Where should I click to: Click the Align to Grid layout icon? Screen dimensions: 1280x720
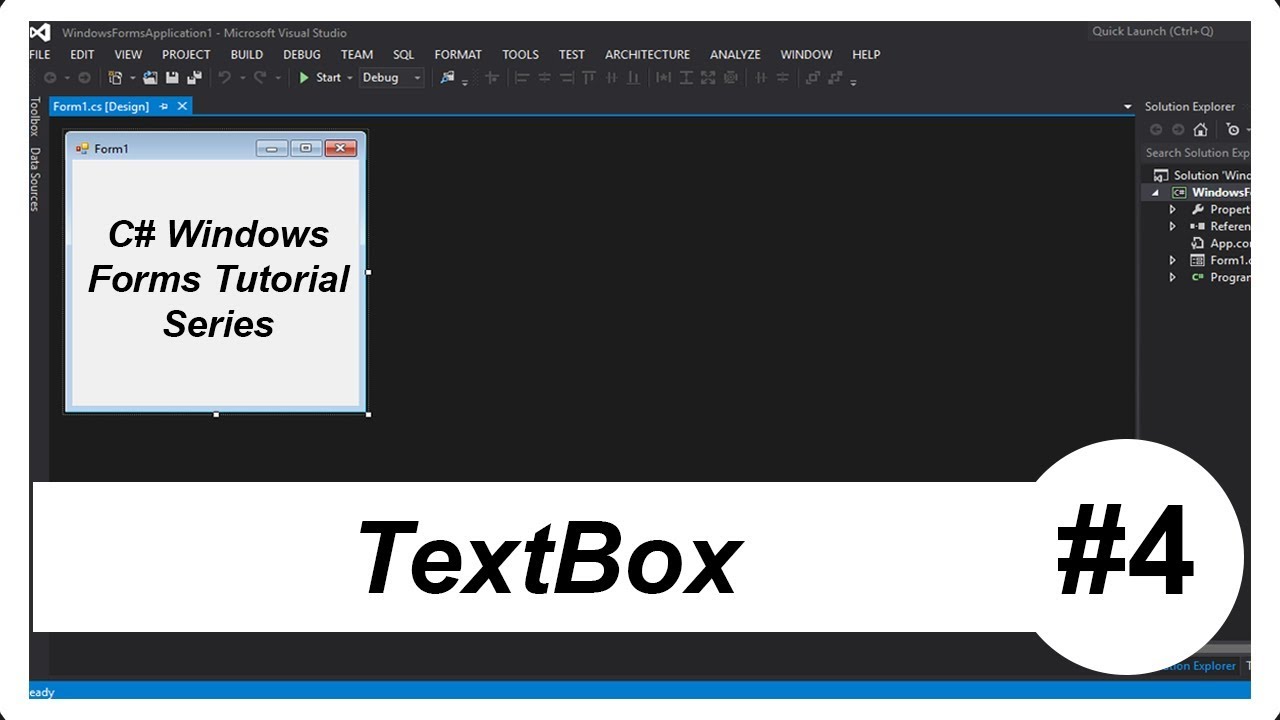click(491, 78)
